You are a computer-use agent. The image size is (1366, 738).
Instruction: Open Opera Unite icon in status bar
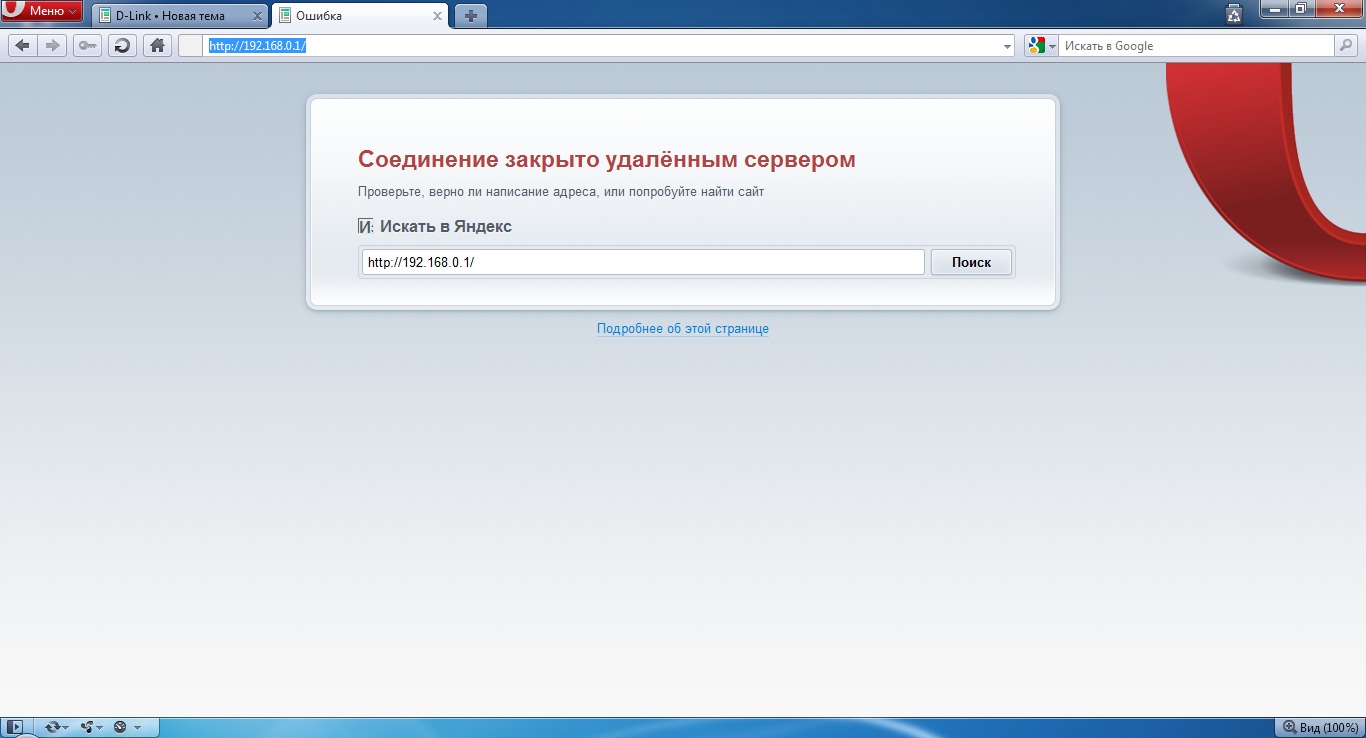tap(88, 727)
